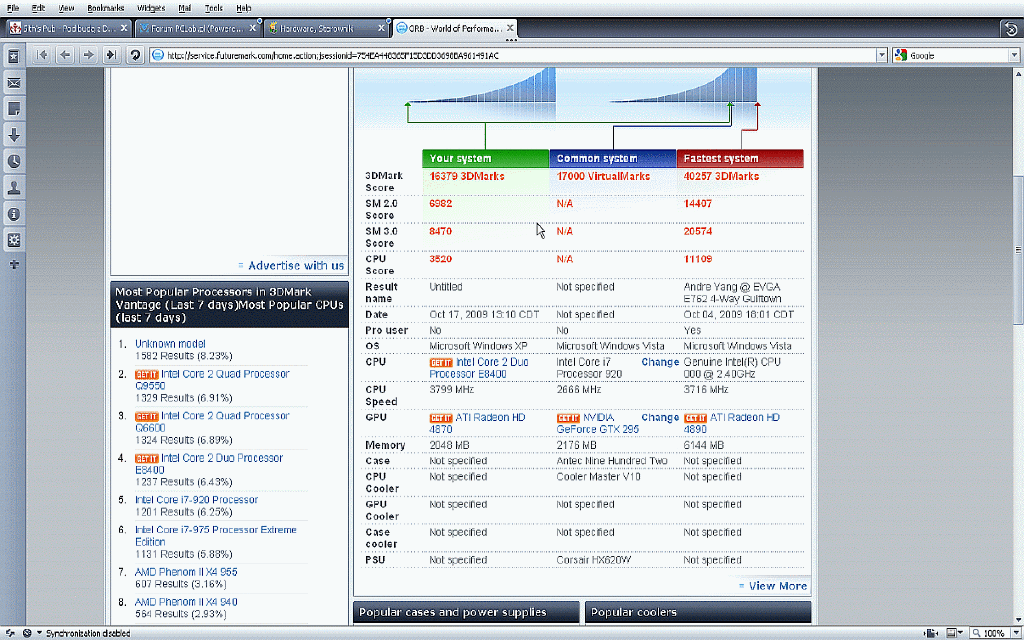Close the Hardware, Sterowniki tab
Image resolution: width=1024 pixels, height=640 pixels.
[x=382, y=28]
